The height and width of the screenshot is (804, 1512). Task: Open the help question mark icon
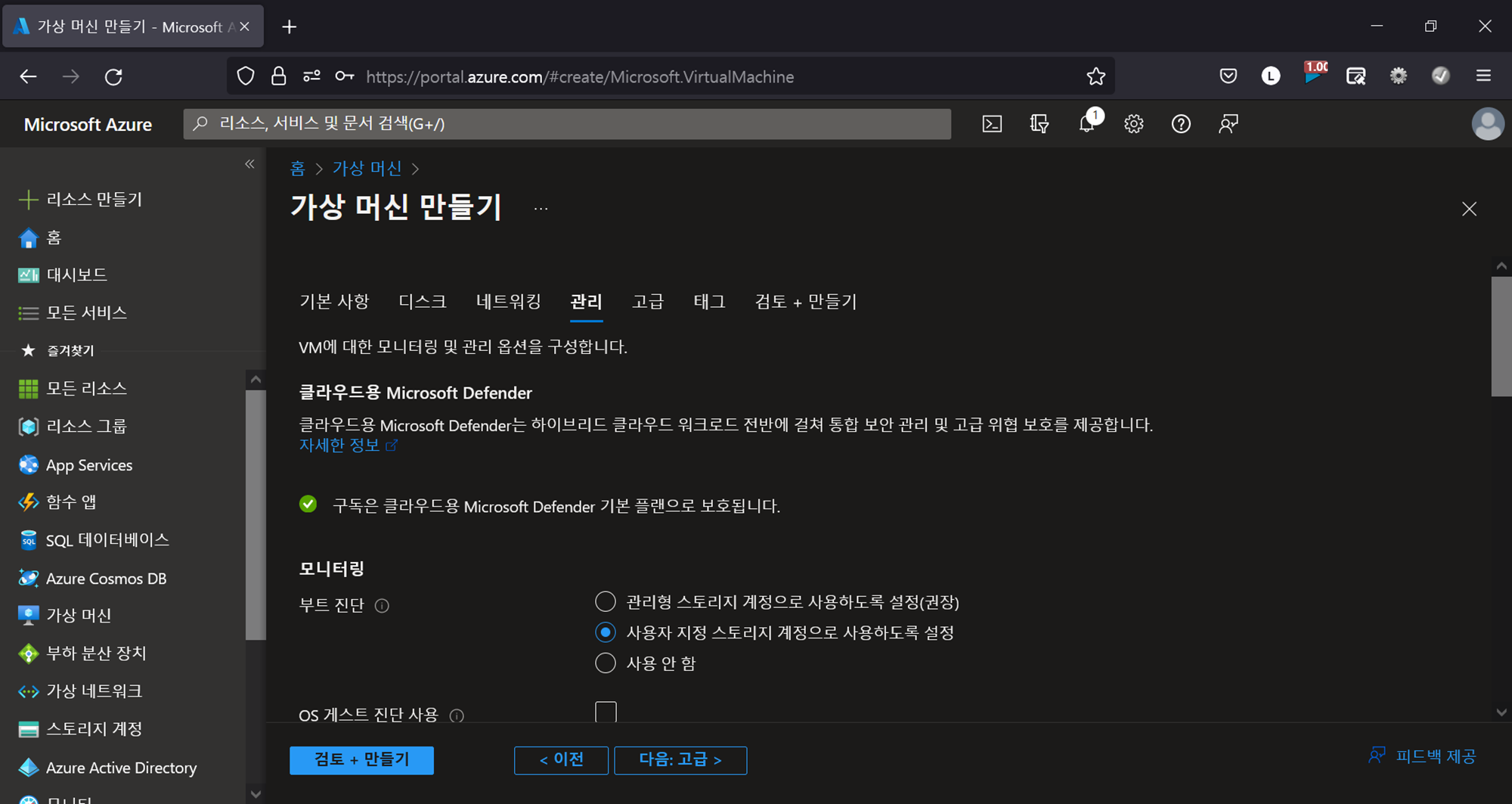pos(1181,124)
